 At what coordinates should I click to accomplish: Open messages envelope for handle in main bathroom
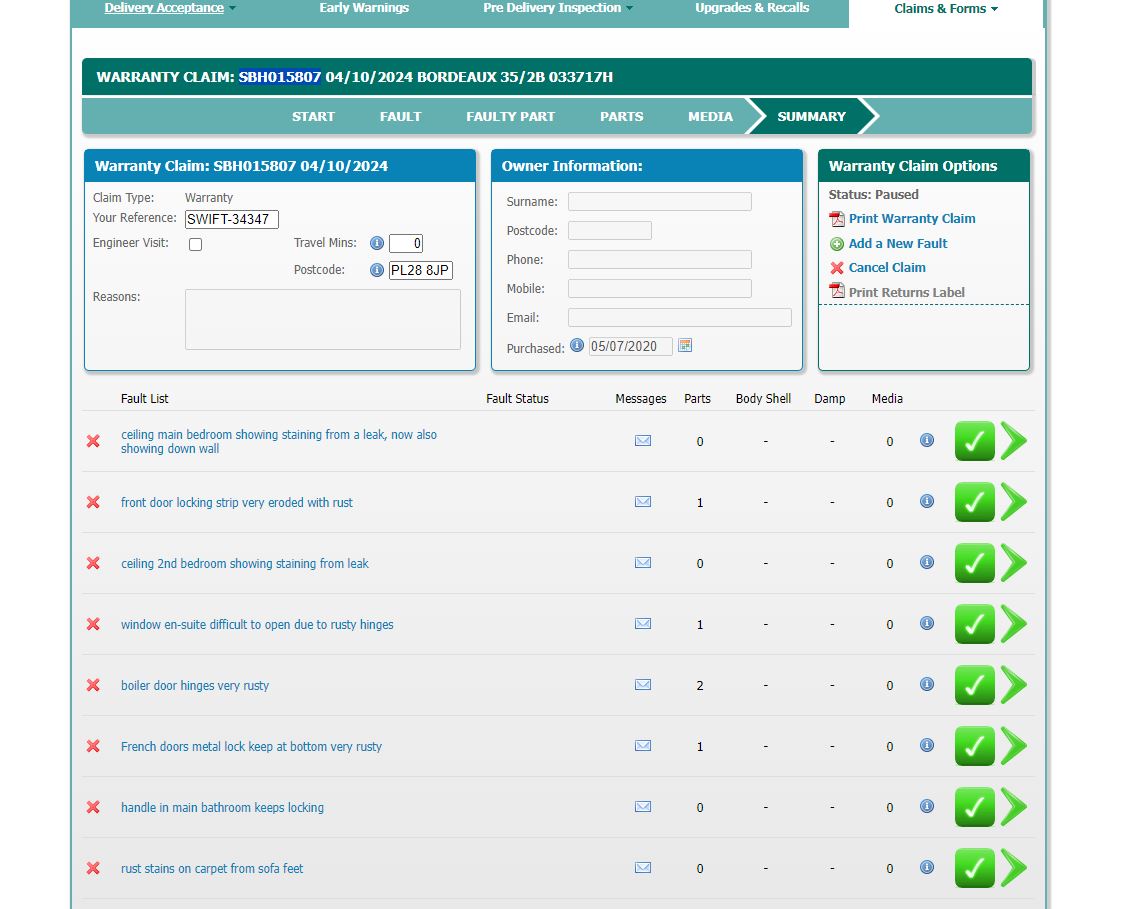(643, 807)
